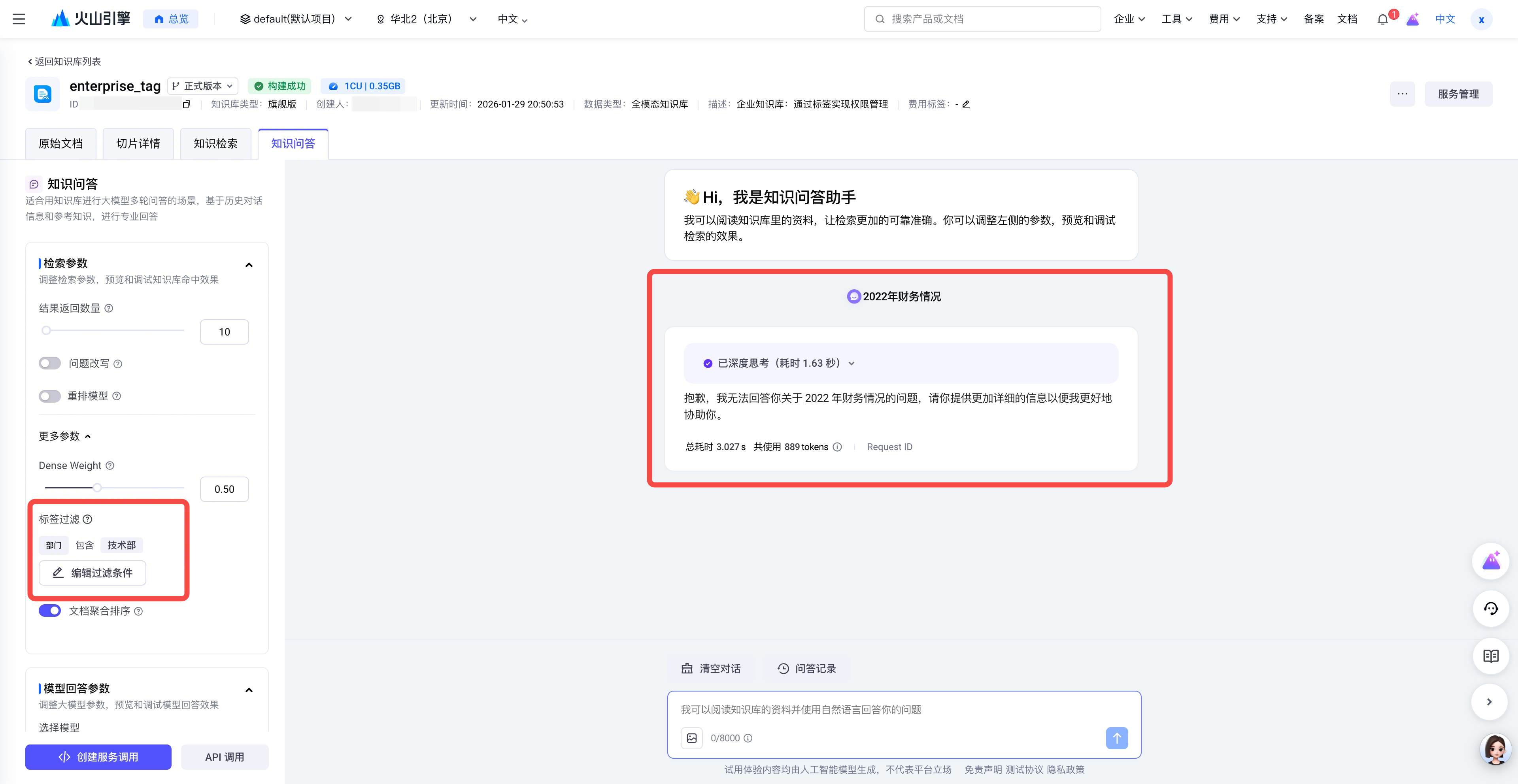The image size is (1518, 784).
Task: Adjust the Dense Weight slider handle
Action: click(97, 487)
